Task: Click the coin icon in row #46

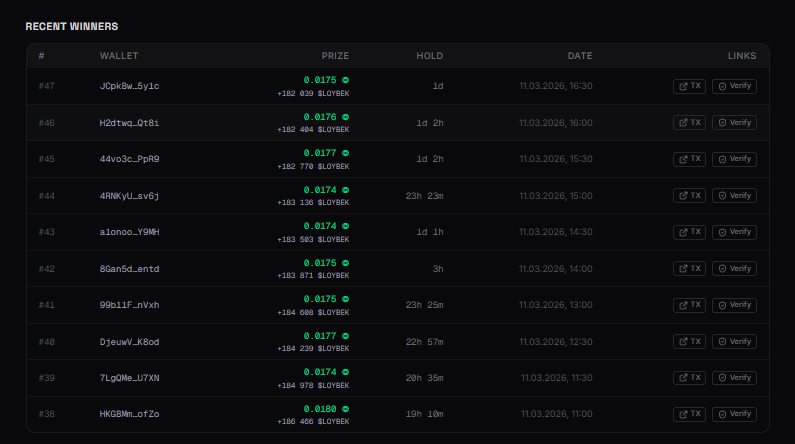Action: click(x=345, y=117)
